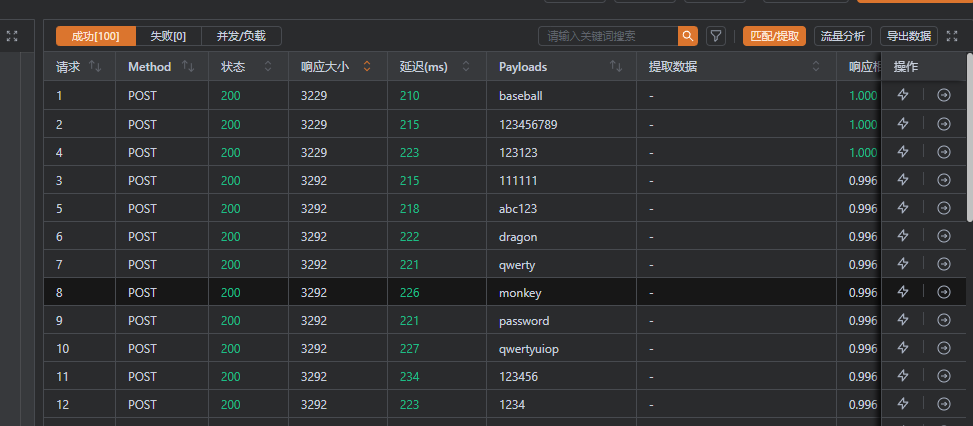Focus the keyword search input field
The image size is (973, 426).
coord(608,36)
